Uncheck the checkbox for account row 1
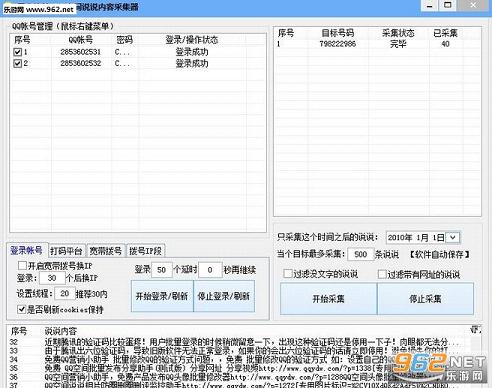Image resolution: width=492 pixels, height=388 pixels. [x=18, y=52]
